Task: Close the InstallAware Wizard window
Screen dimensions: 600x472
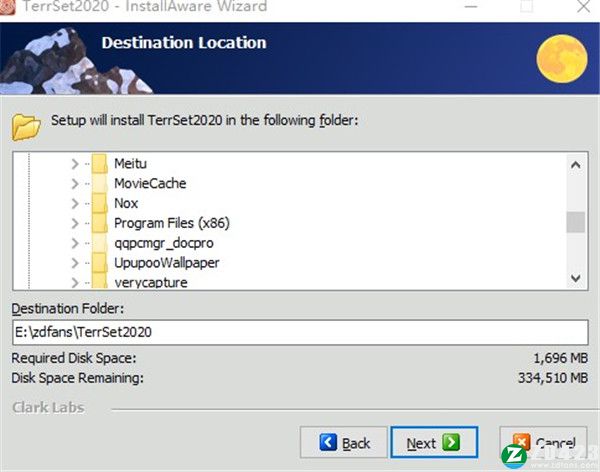Action: [x=584, y=7]
